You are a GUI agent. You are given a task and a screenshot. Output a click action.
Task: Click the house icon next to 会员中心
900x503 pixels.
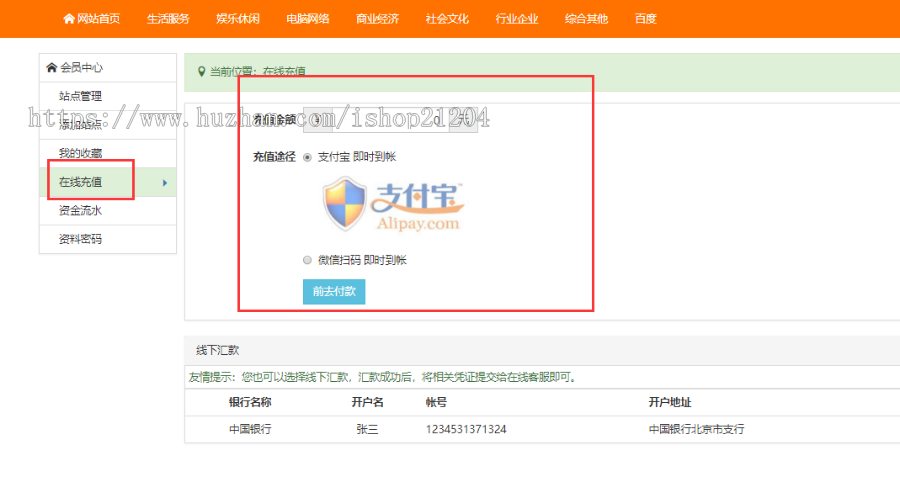click(x=51, y=67)
